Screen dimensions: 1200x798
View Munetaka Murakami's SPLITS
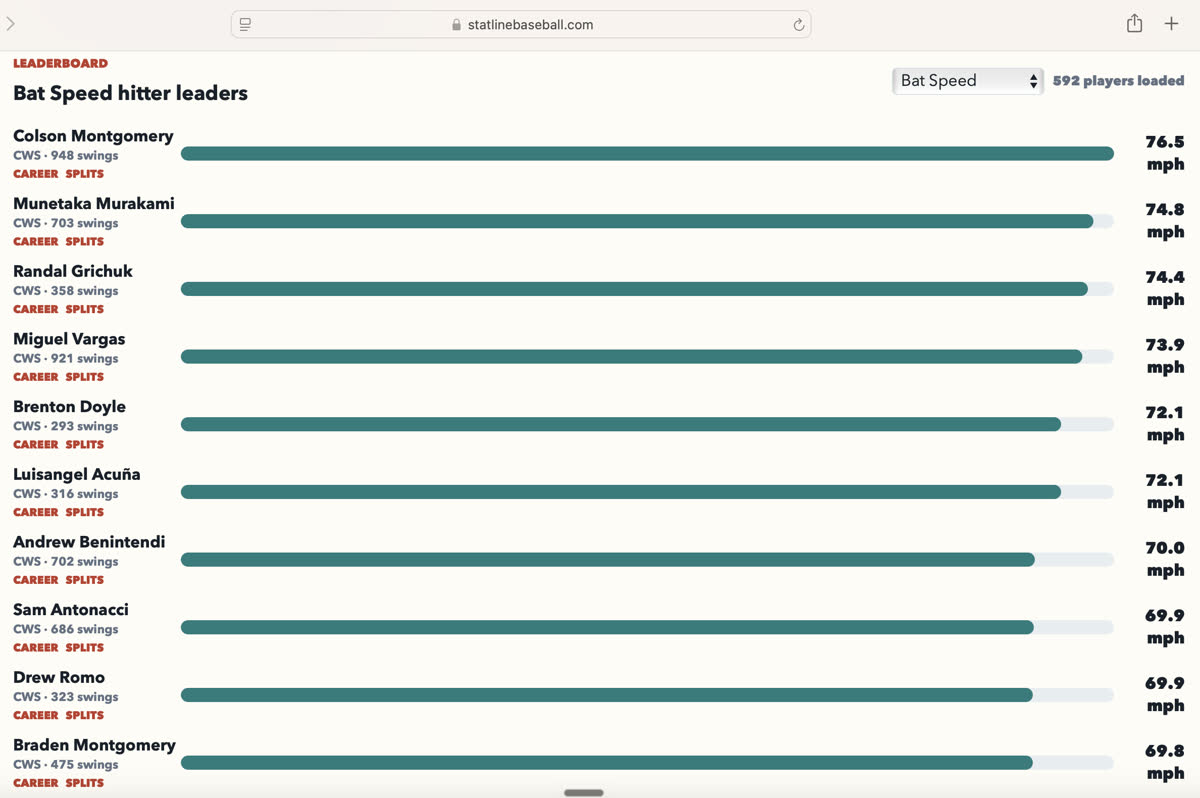[x=85, y=242]
